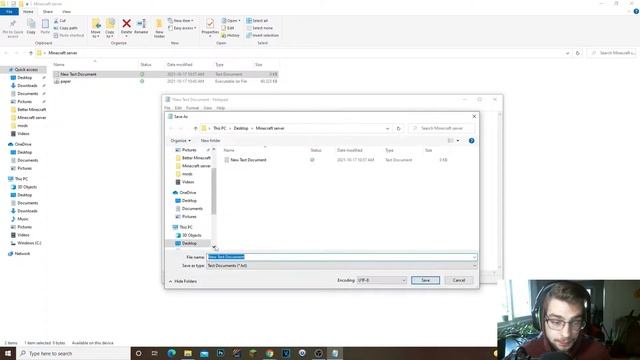Open the Mail app from the taskbar
Screen dimensions: 640x360
204,353
